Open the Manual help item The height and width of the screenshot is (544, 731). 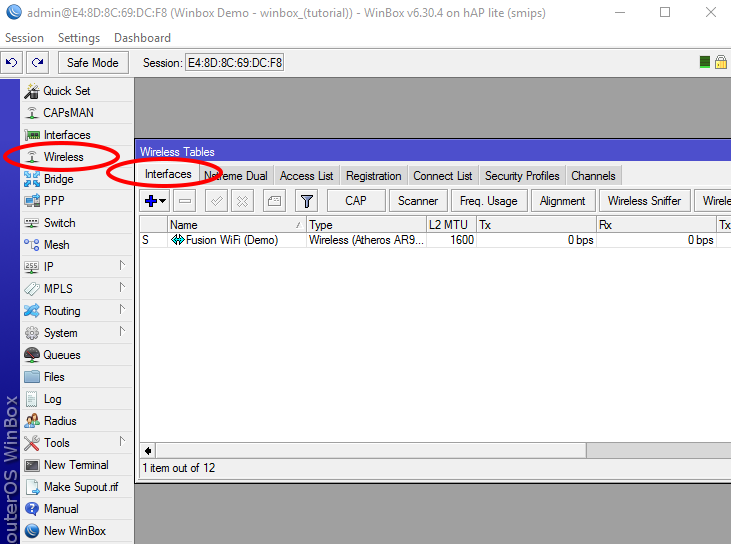pyautogui.click(x=77, y=509)
